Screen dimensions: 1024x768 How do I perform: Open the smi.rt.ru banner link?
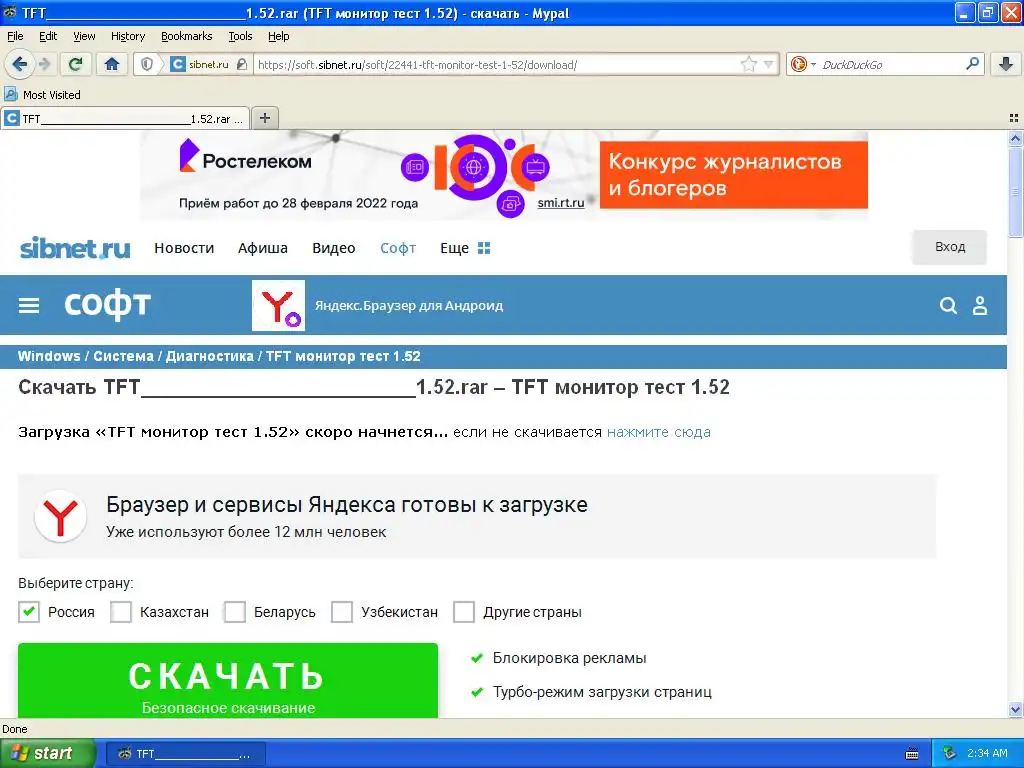[x=560, y=202]
